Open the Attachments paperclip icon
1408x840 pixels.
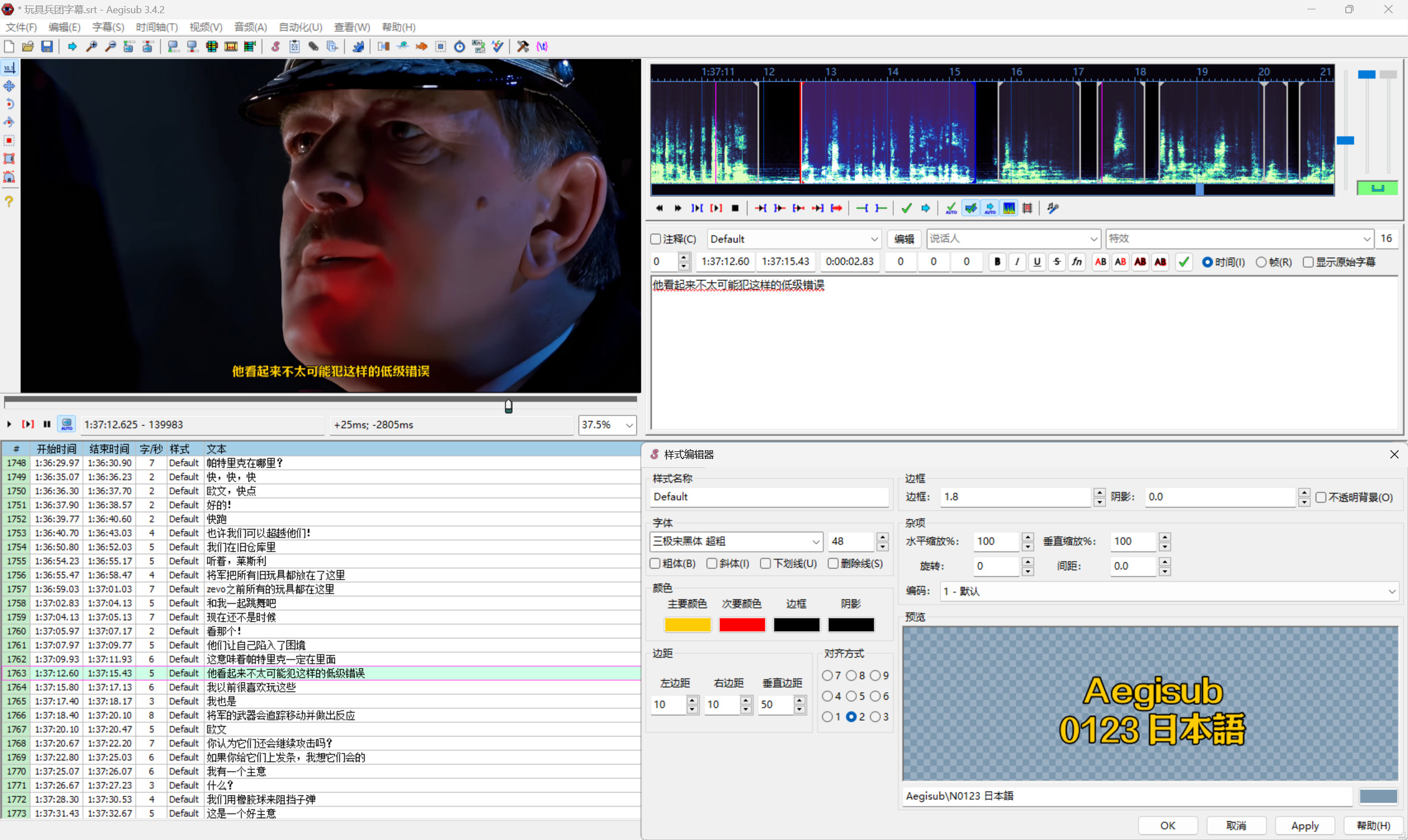tap(313, 46)
